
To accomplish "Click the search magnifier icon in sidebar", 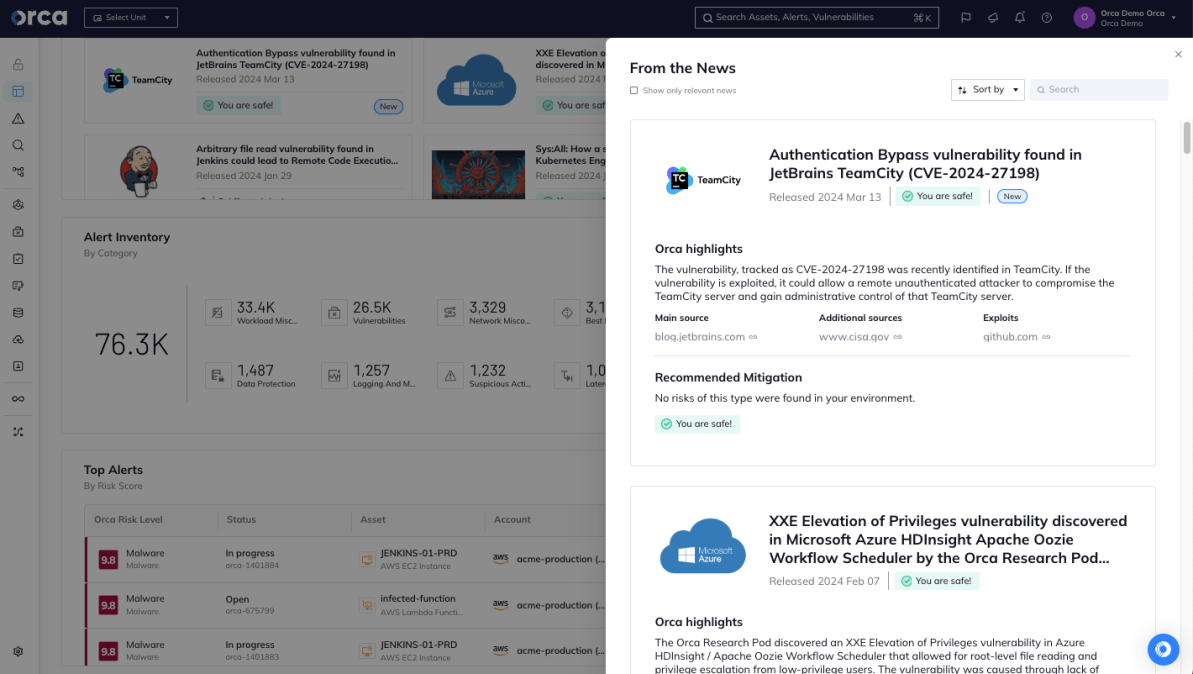I will [18, 145].
